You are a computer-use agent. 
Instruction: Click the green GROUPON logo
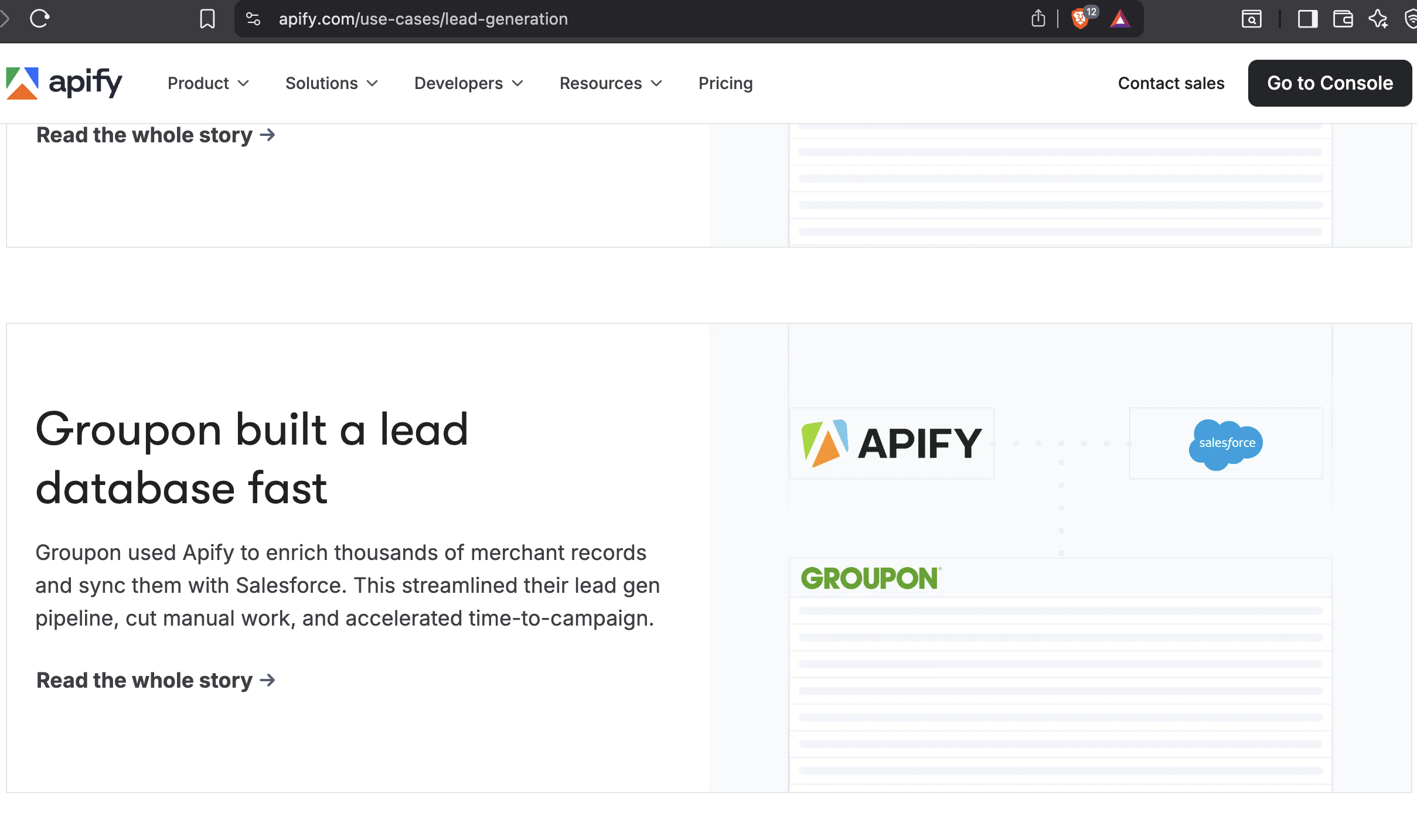pyautogui.click(x=871, y=578)
